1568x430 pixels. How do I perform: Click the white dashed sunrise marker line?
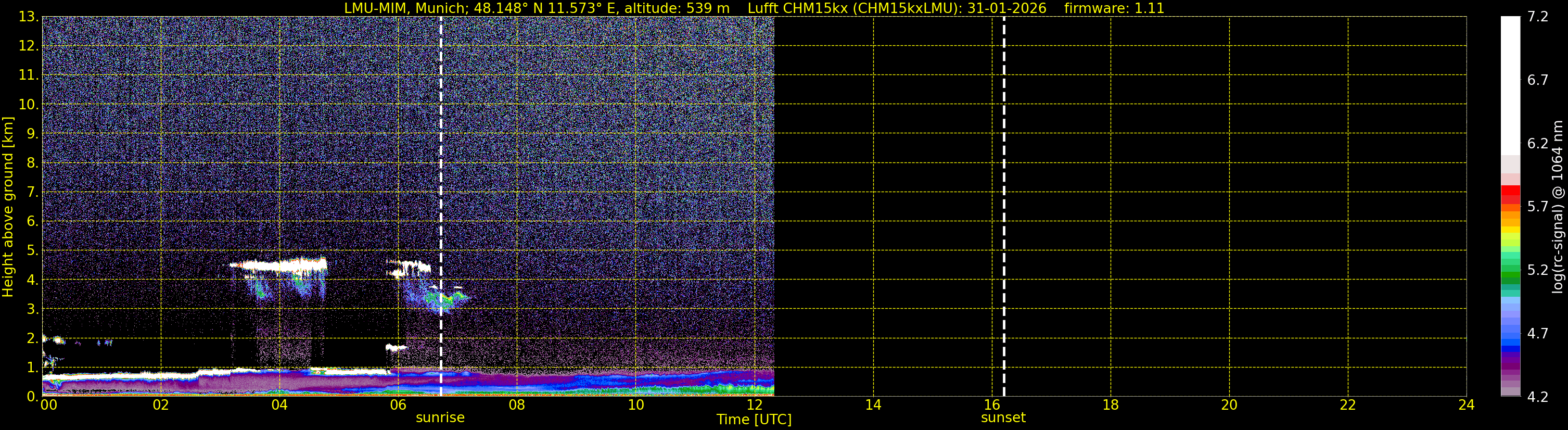[x=441, y=207]
